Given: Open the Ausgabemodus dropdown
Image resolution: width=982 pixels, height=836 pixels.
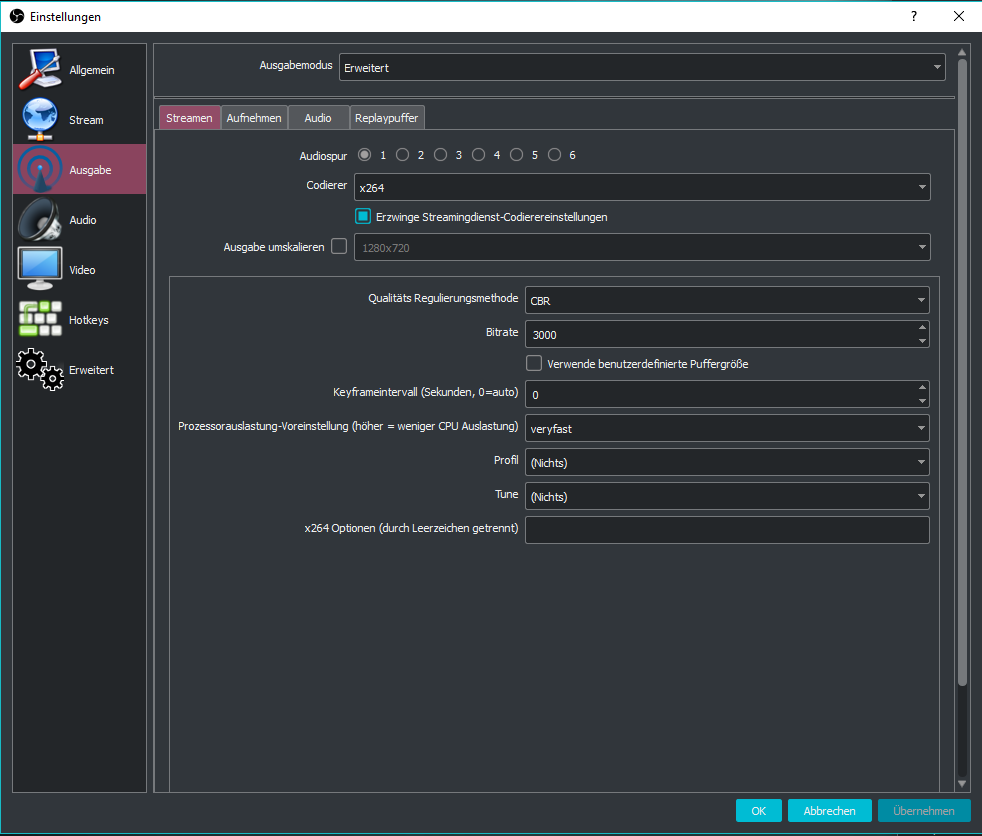Looking at the screenshot, I should tap(642, 67).
